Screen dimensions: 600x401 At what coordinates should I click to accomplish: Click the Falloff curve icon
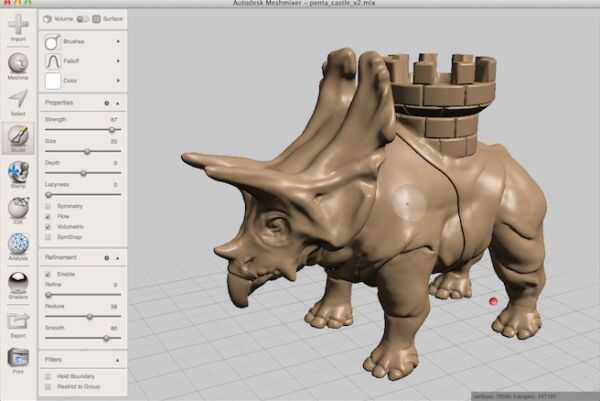53,61
